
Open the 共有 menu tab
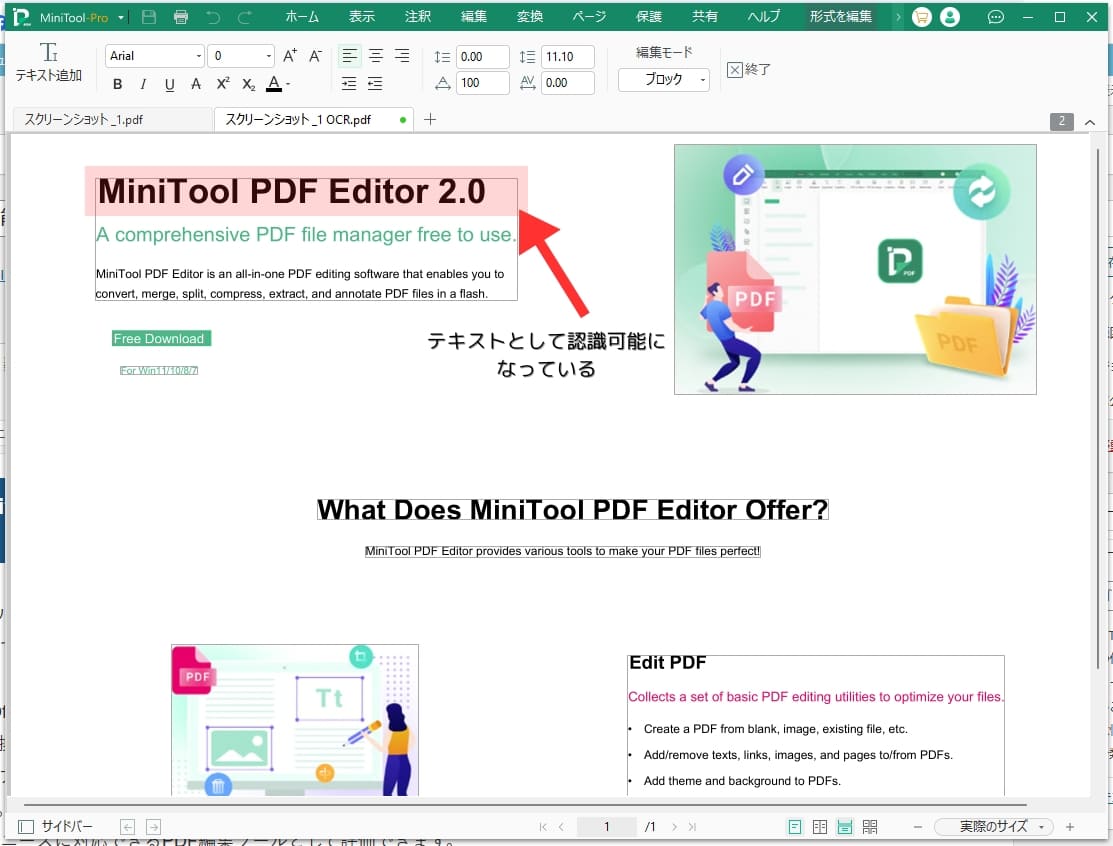(705, 16)
